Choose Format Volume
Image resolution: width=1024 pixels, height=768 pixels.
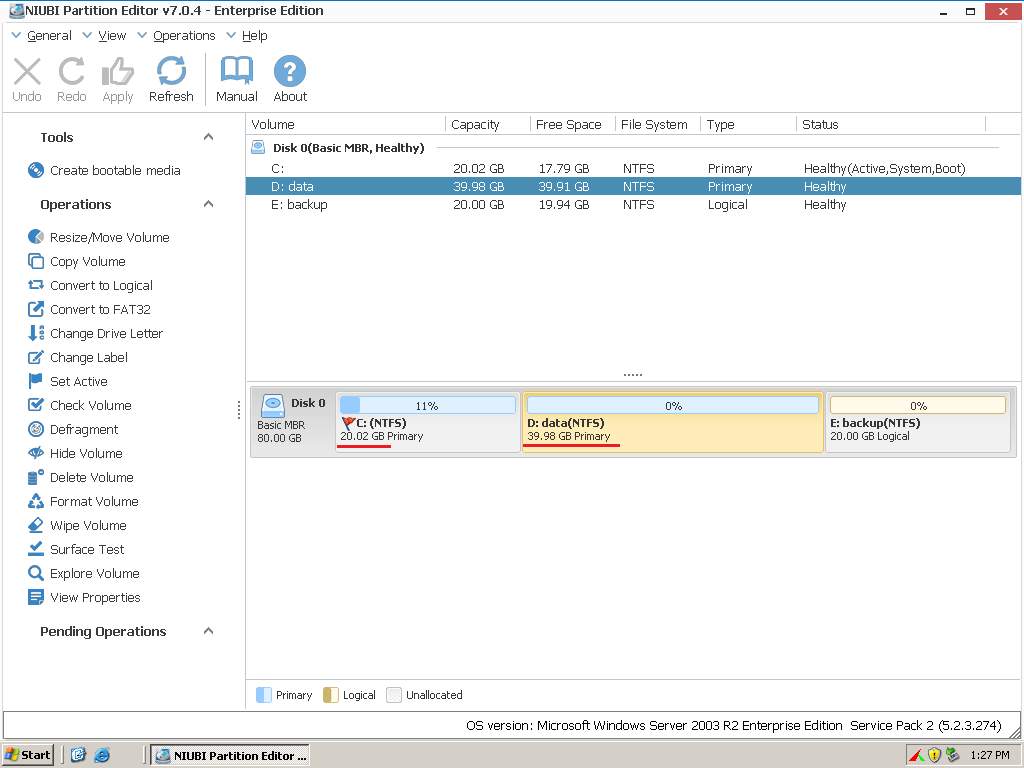pyautogui.click(x=83, y=502)
